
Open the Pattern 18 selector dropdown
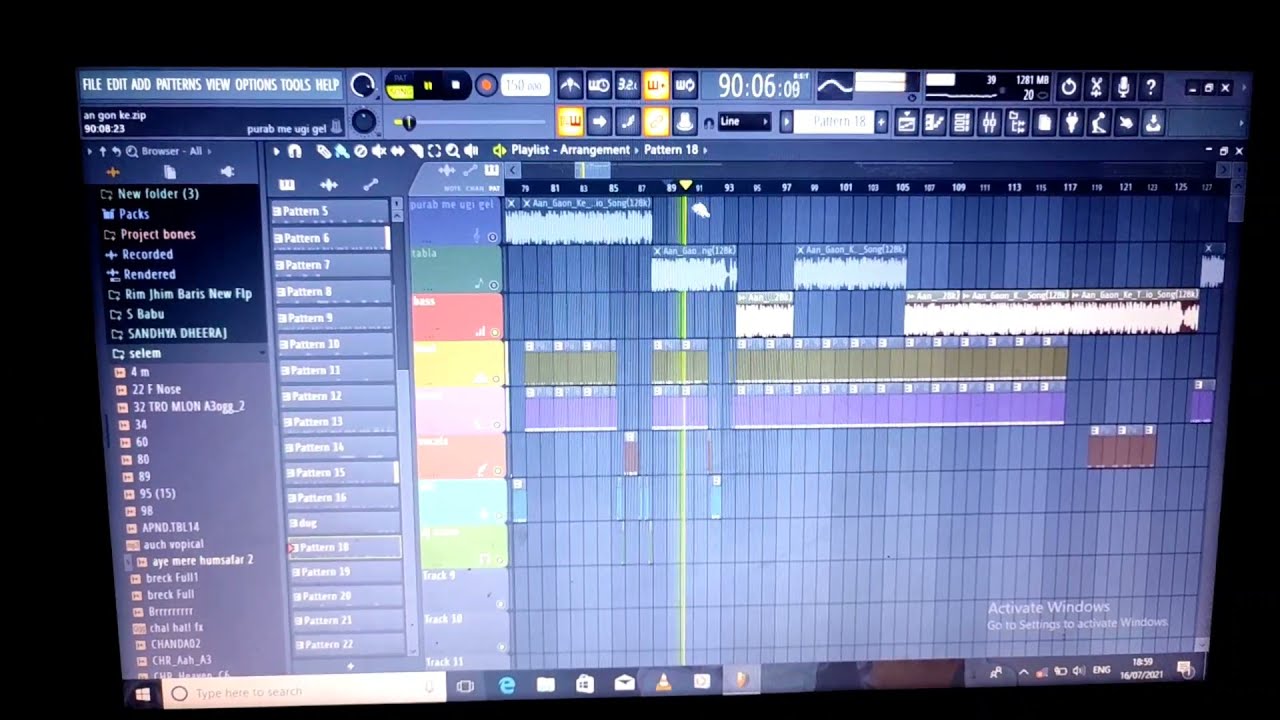tap(833, 122)
